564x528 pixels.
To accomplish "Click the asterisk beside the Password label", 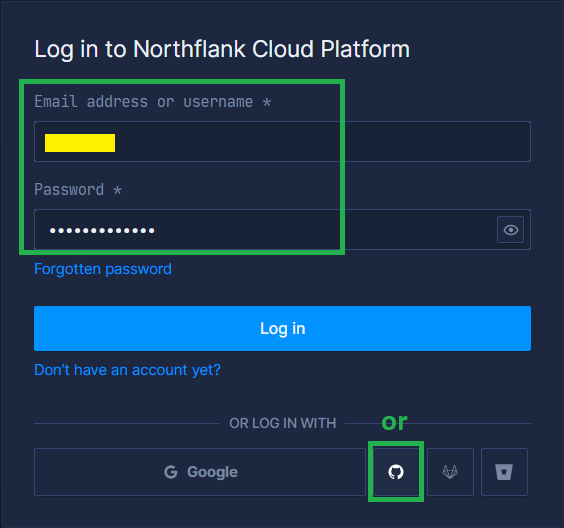I will pyautogui.click(x=117, y=190).
